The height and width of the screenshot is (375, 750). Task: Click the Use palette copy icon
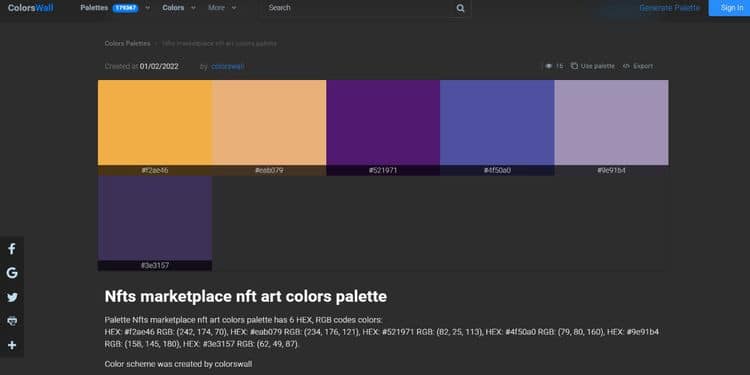[x=574, y=66]
